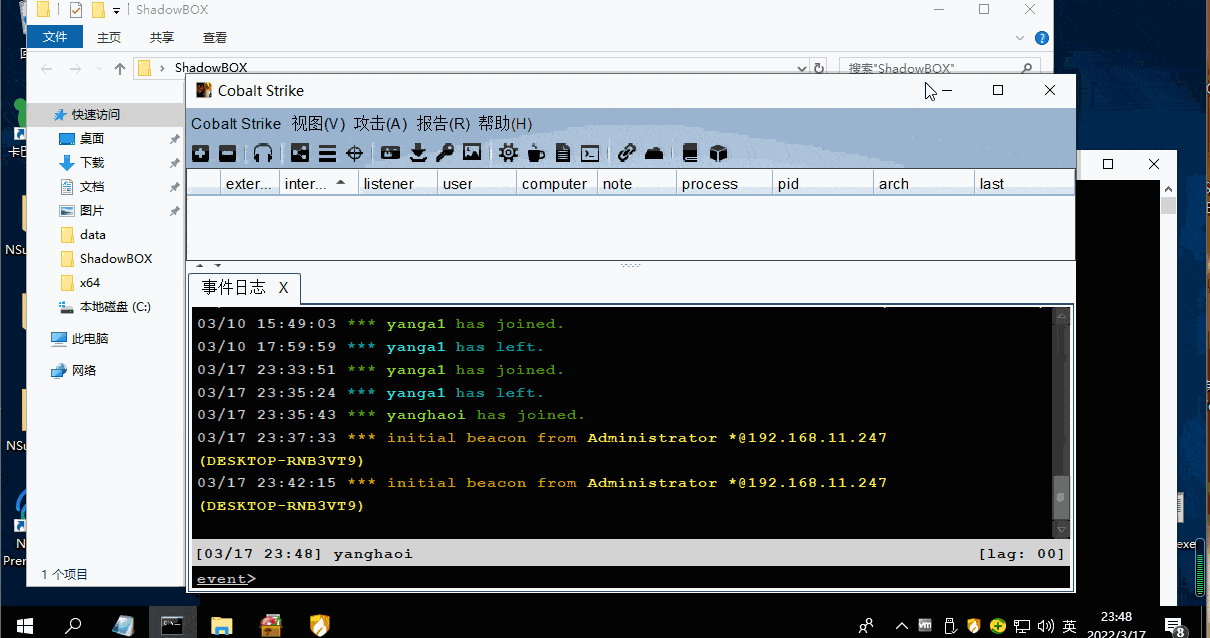Viewport: 1210px width, 638px height.
Task: Close the 事件日志 tab with X
Action: click(x=283, y=288)
